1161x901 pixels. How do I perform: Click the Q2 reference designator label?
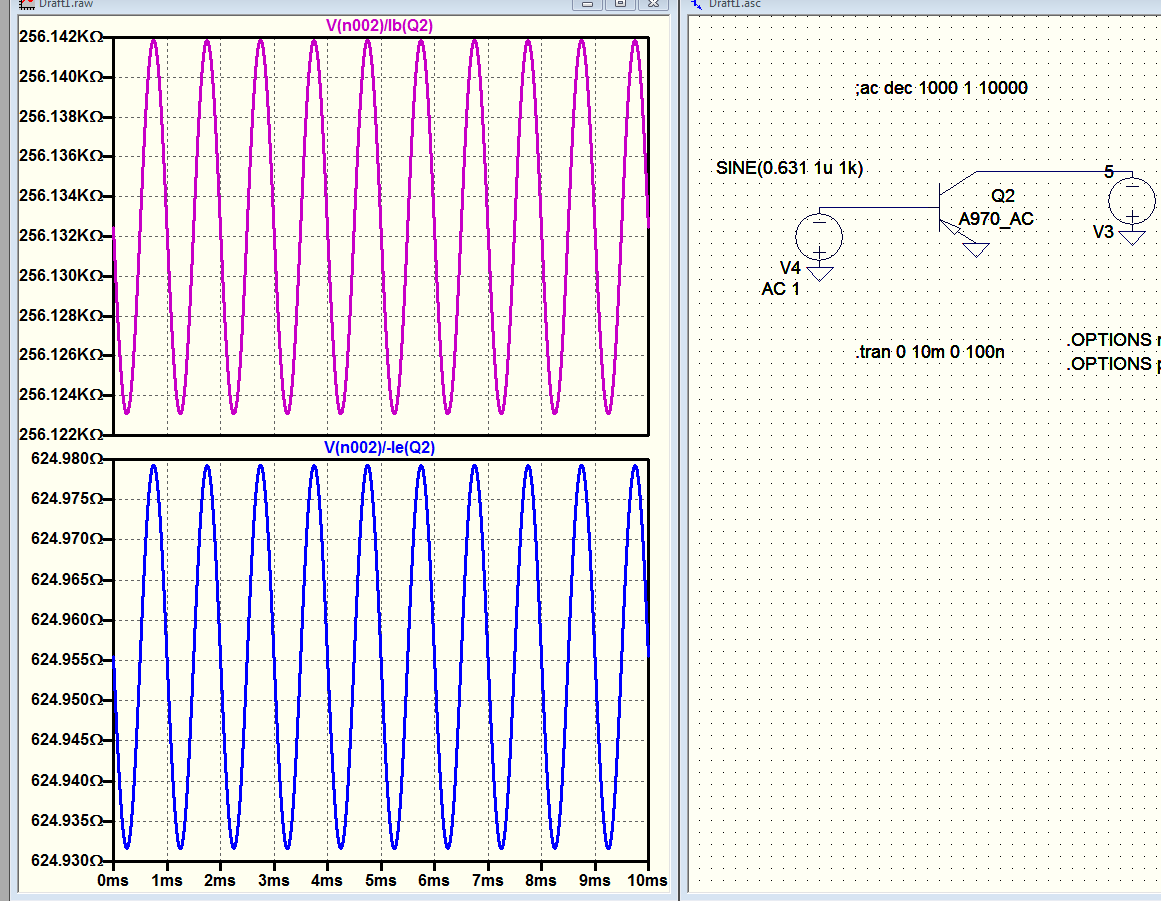point(1003,196)
